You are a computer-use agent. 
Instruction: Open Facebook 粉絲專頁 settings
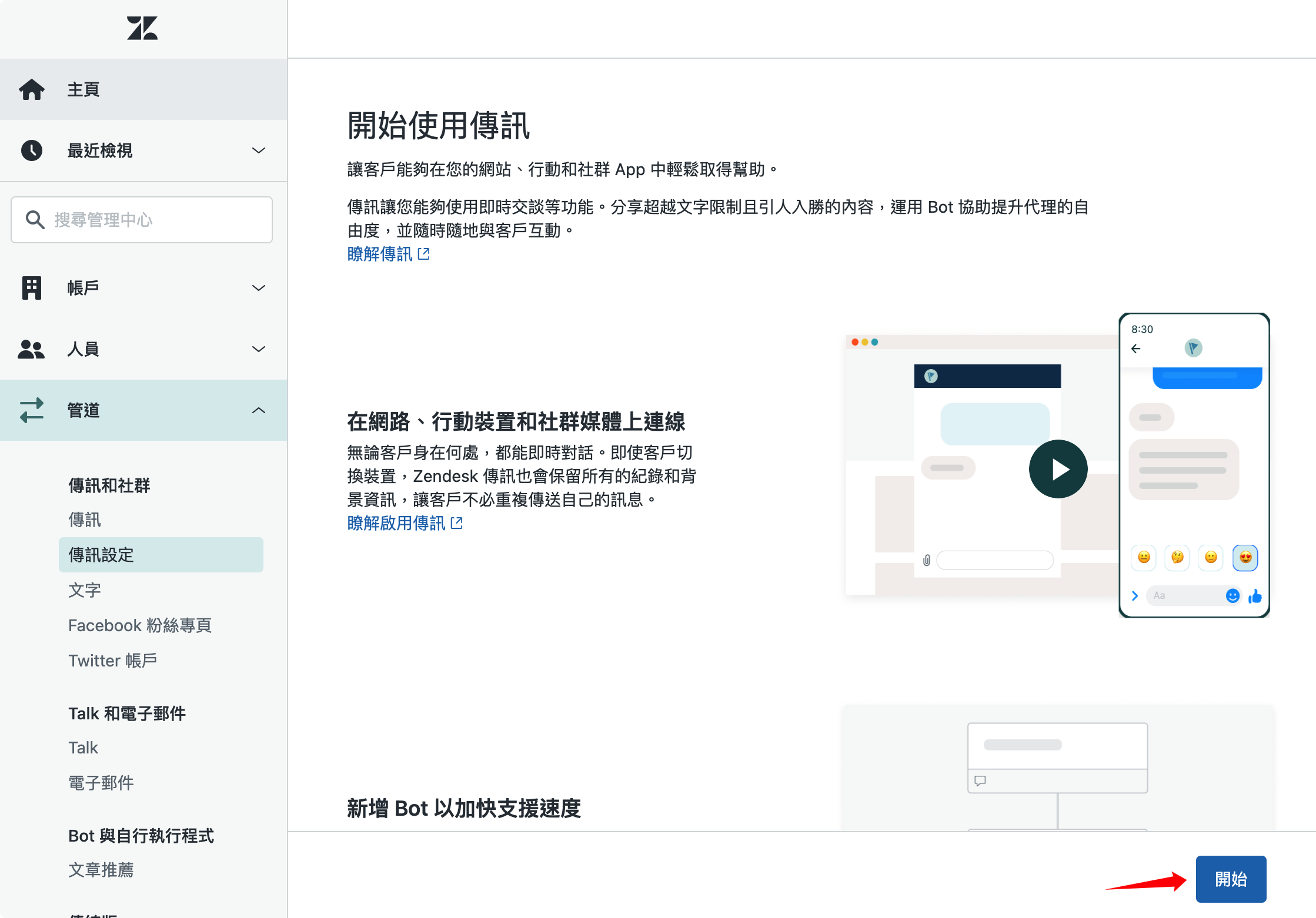[140, 625]
